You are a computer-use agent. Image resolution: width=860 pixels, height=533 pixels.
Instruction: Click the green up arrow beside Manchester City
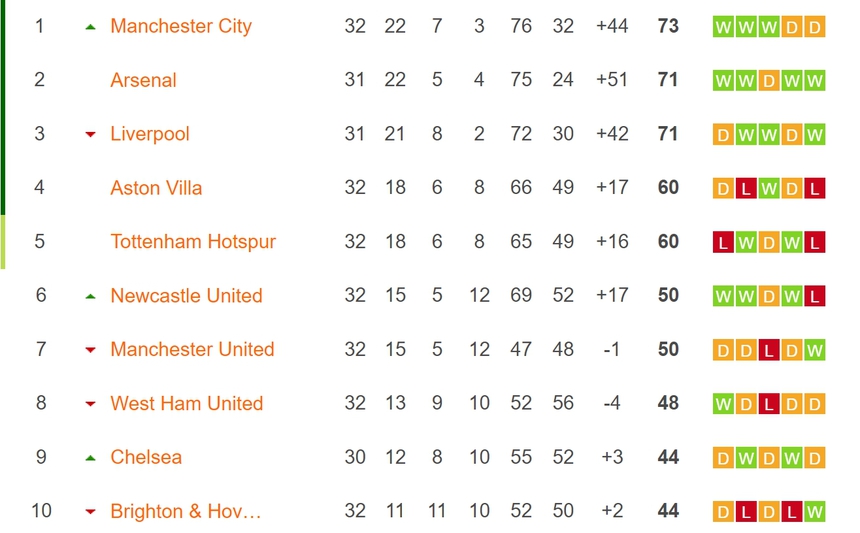tap(91, 27)
